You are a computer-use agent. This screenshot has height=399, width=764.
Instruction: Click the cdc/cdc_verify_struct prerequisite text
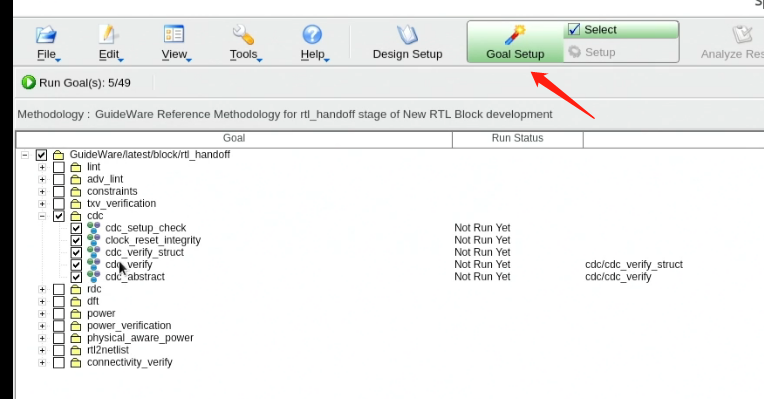(633, 265)
